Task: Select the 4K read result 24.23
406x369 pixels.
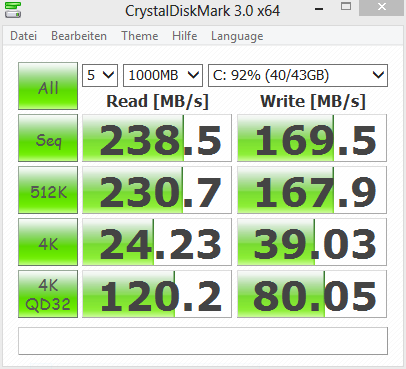Action: tap(157, 242)
